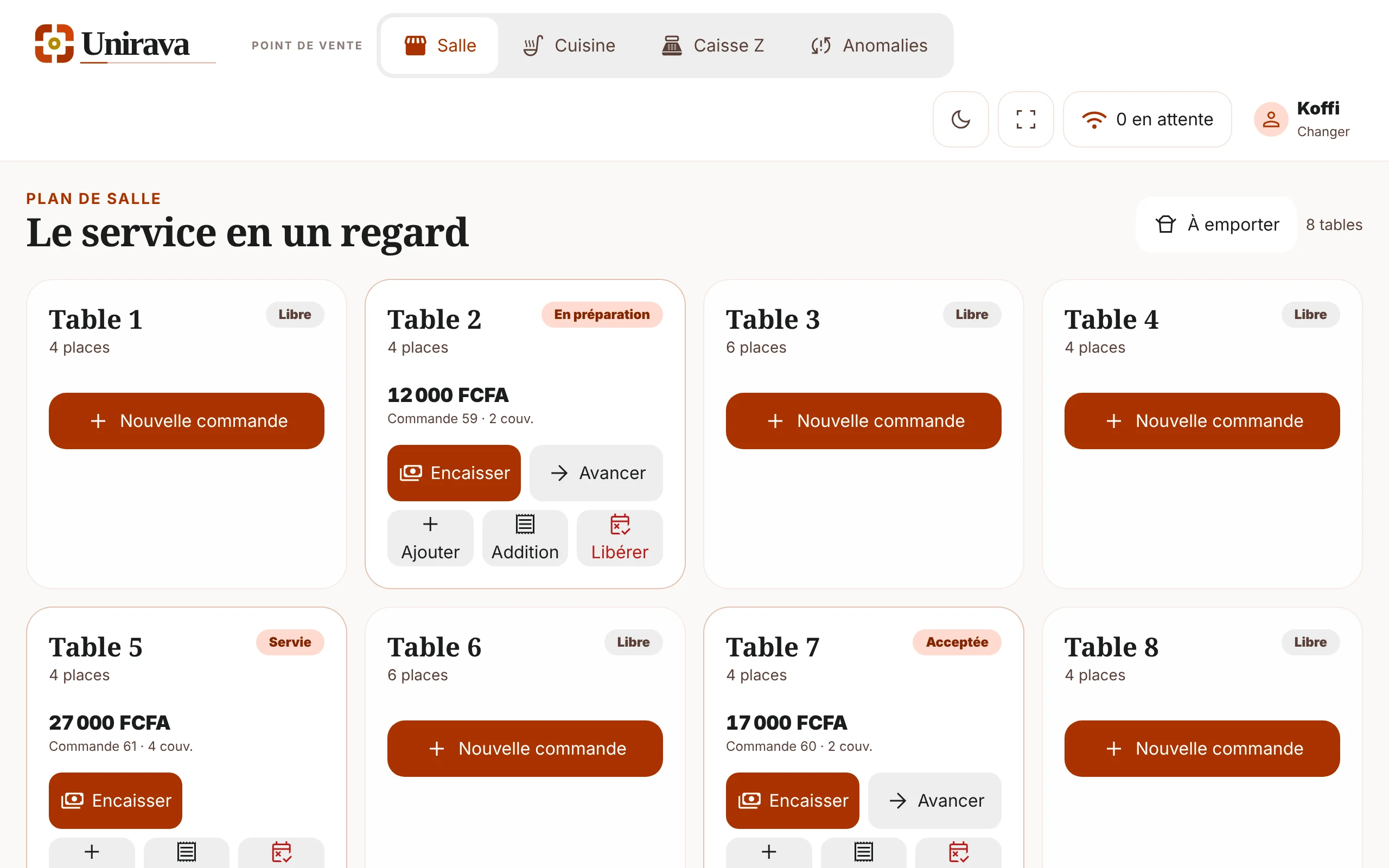The image size is (1389, 868).
Task: Switch to the Salle tab
Action: coord(439,46)
